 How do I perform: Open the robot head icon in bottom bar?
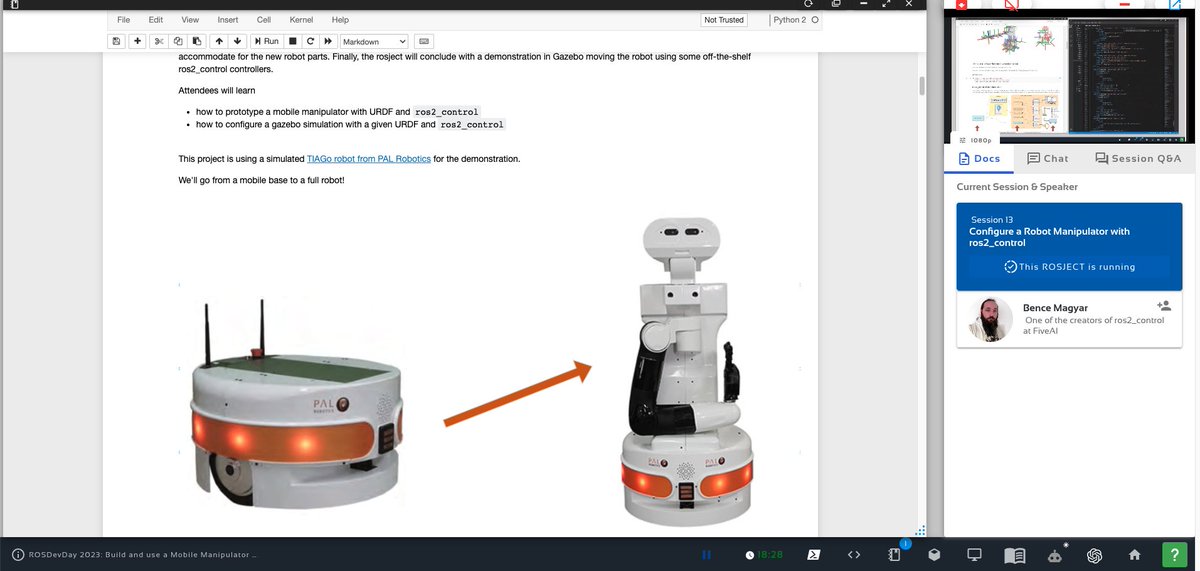1055,555
